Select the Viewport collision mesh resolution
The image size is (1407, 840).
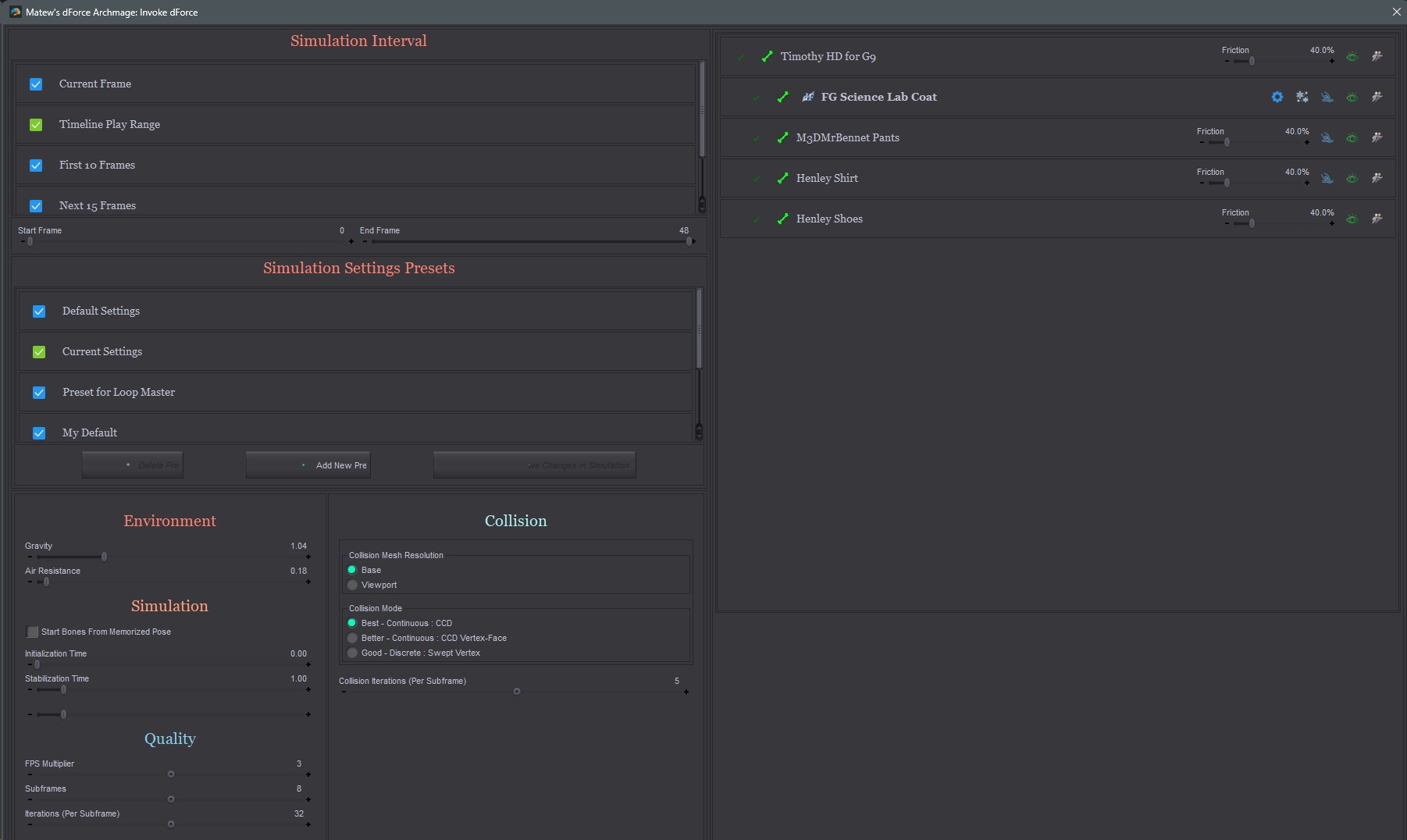tap(352, 585)
